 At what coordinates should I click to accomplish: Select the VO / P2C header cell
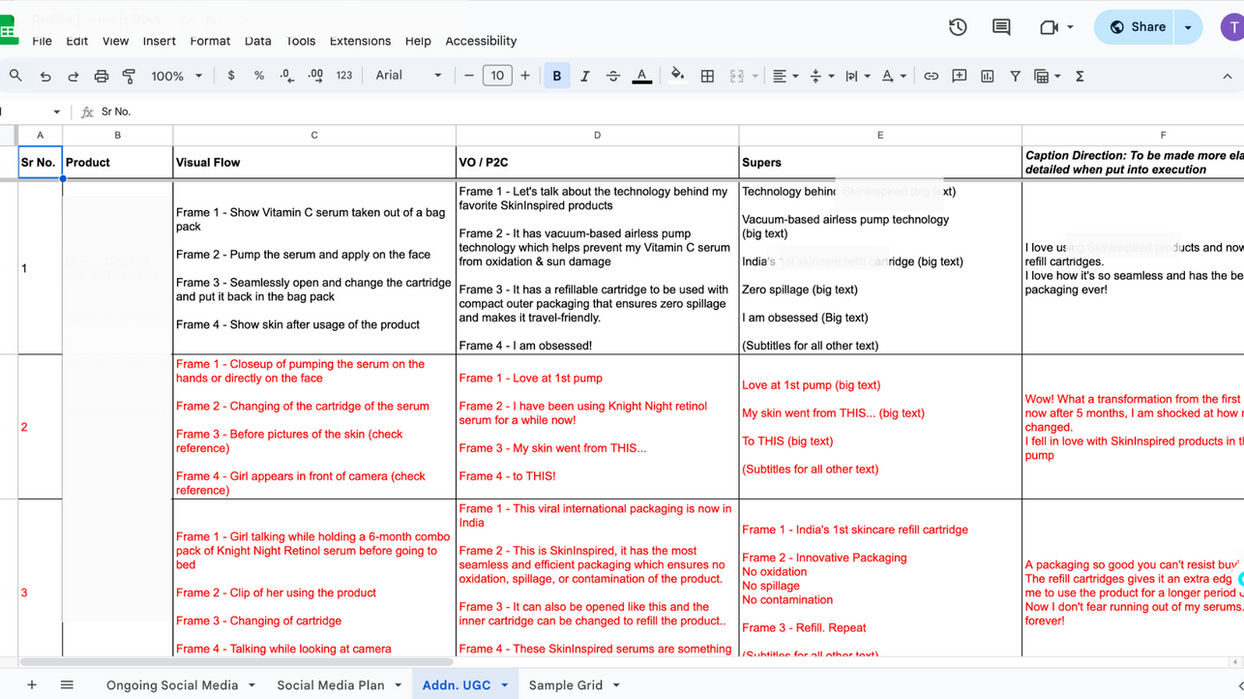pyautogui.click(x=597, y=162)
